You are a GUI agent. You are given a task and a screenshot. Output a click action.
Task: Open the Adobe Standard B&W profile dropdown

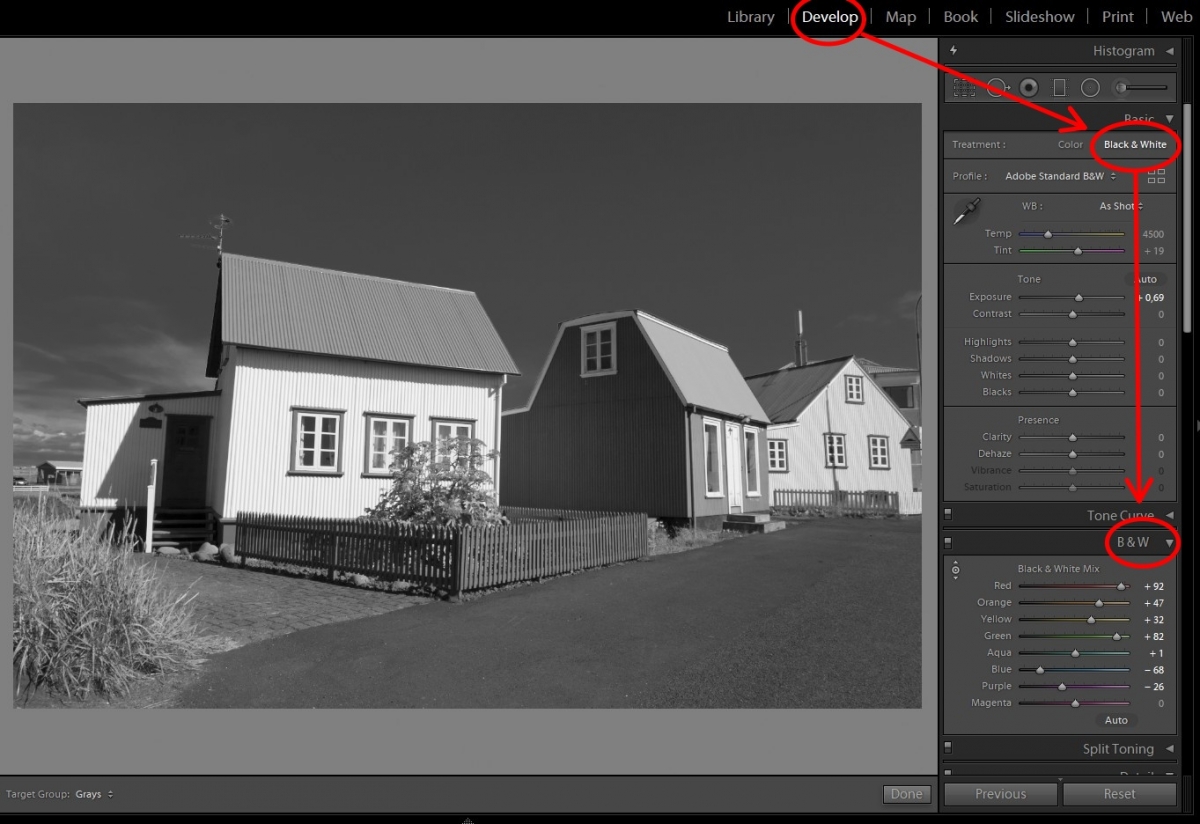pyautogui.click(x=1060, y=176)
